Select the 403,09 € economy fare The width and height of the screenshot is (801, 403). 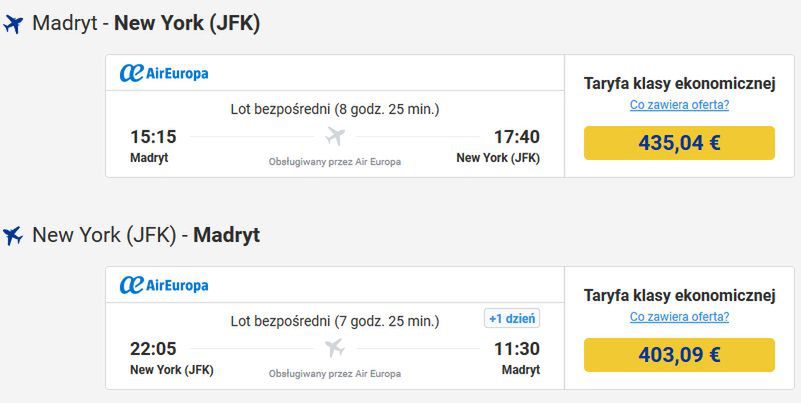(679, 354)
